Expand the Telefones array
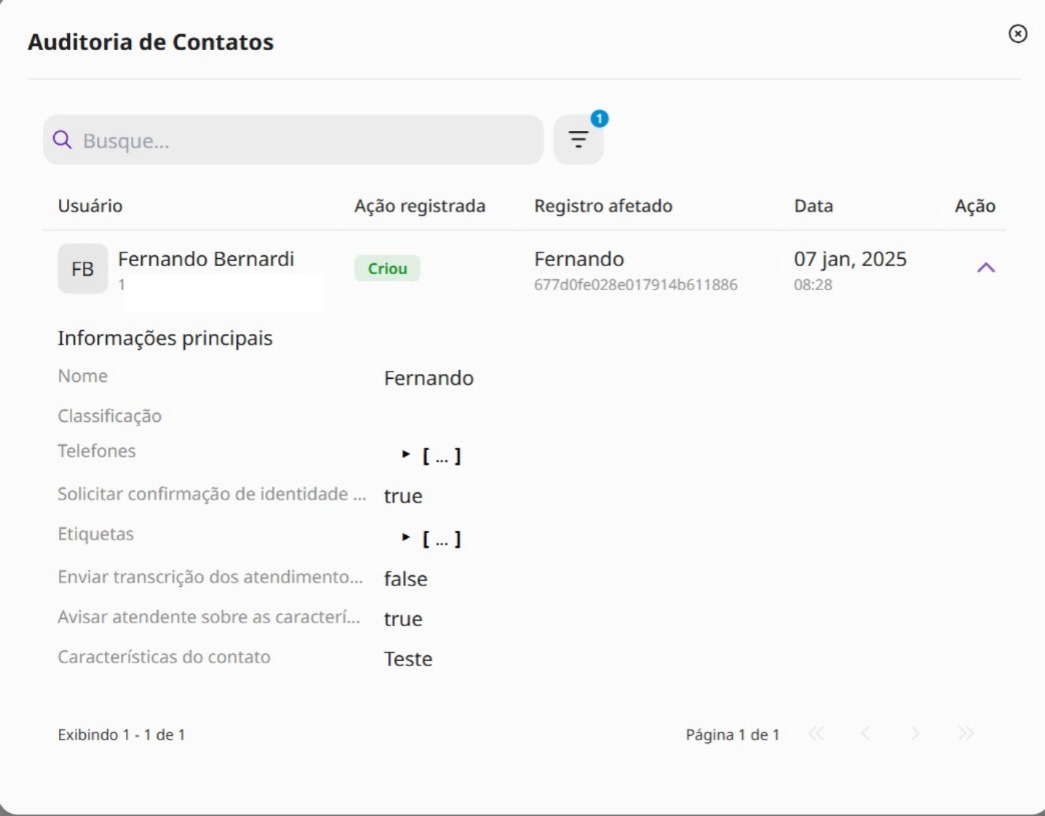The height and width of the screenshot is (816, 1045). coord(430,456)
